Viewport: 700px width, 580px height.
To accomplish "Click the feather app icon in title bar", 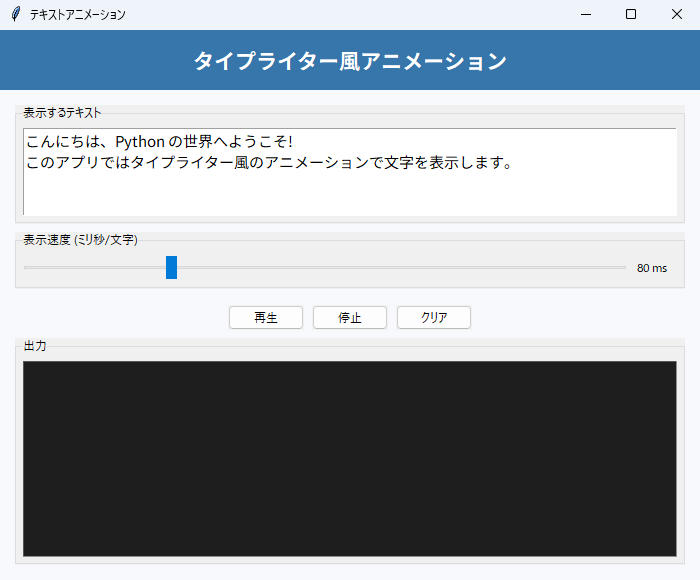I will [16, 14].
